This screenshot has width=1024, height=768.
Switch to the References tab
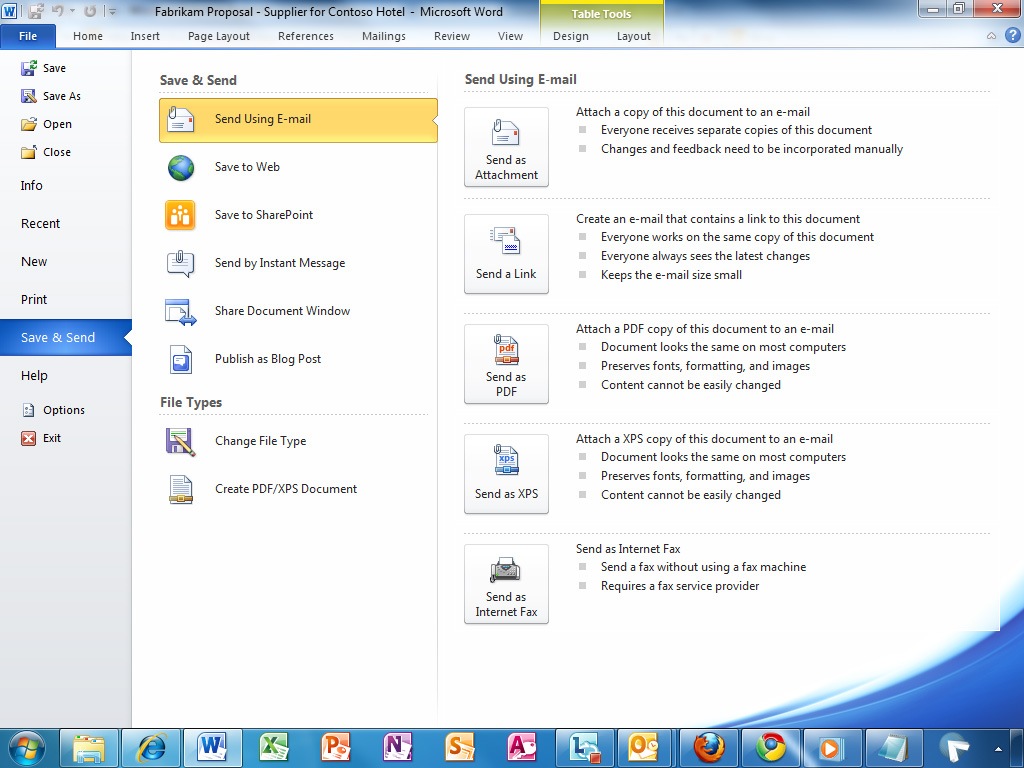pos(306,36)
